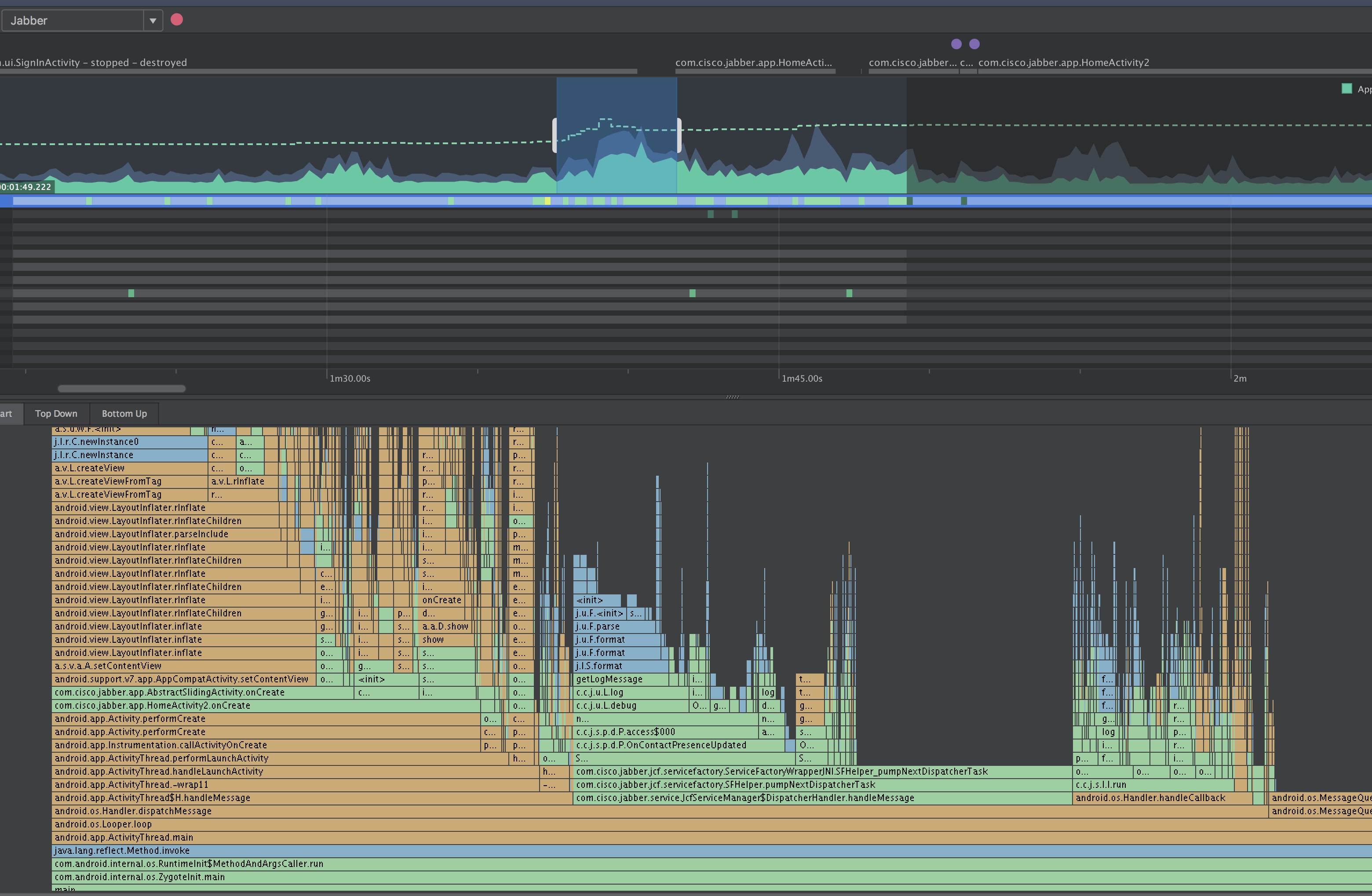Screen dimensions: 1372x896
Task: Select a.v.L.rInflate flame bar
Action: (x=243, y=481)
